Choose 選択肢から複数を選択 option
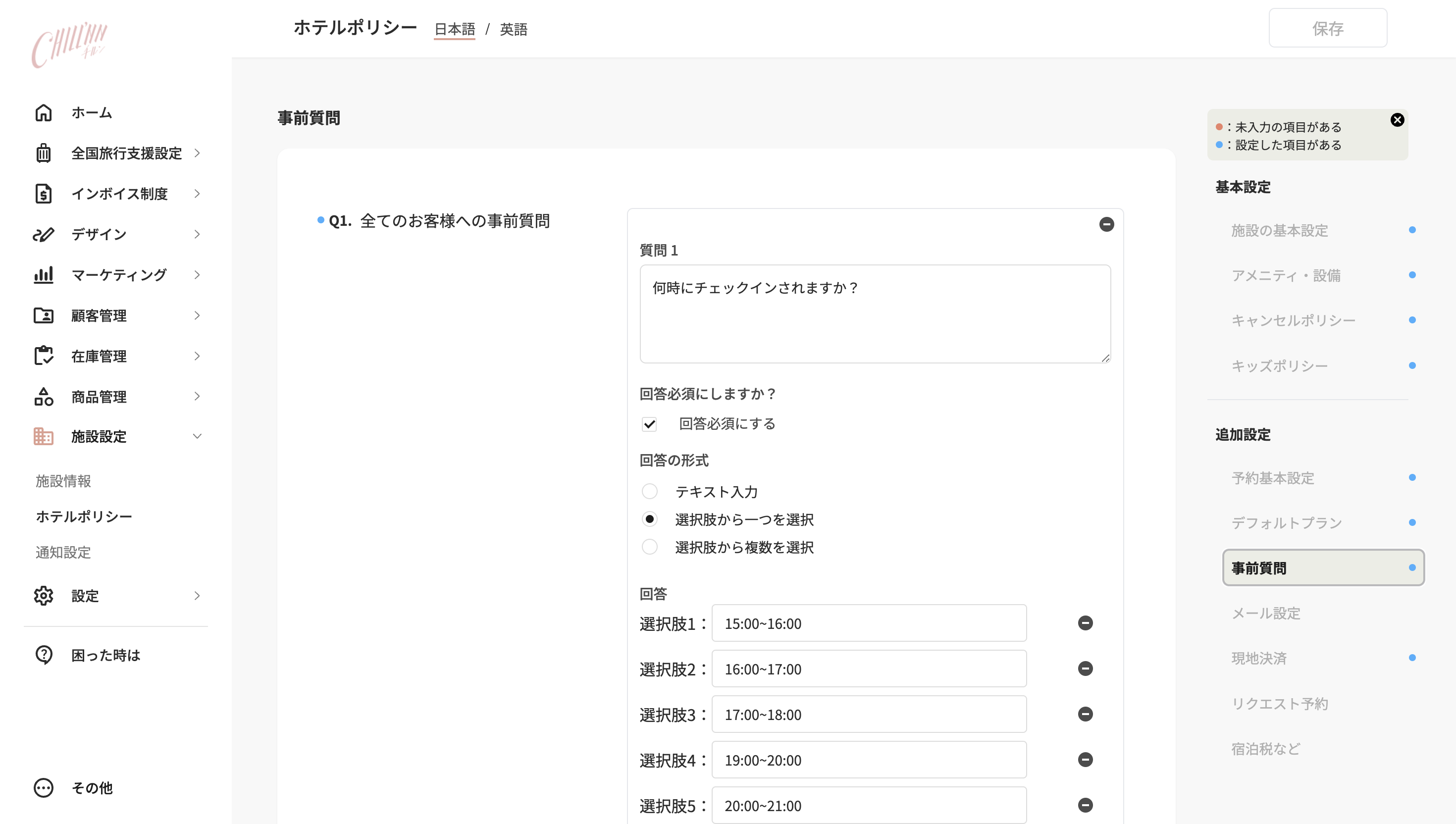This screenshot has height=824, width=1456. point(650,547)
